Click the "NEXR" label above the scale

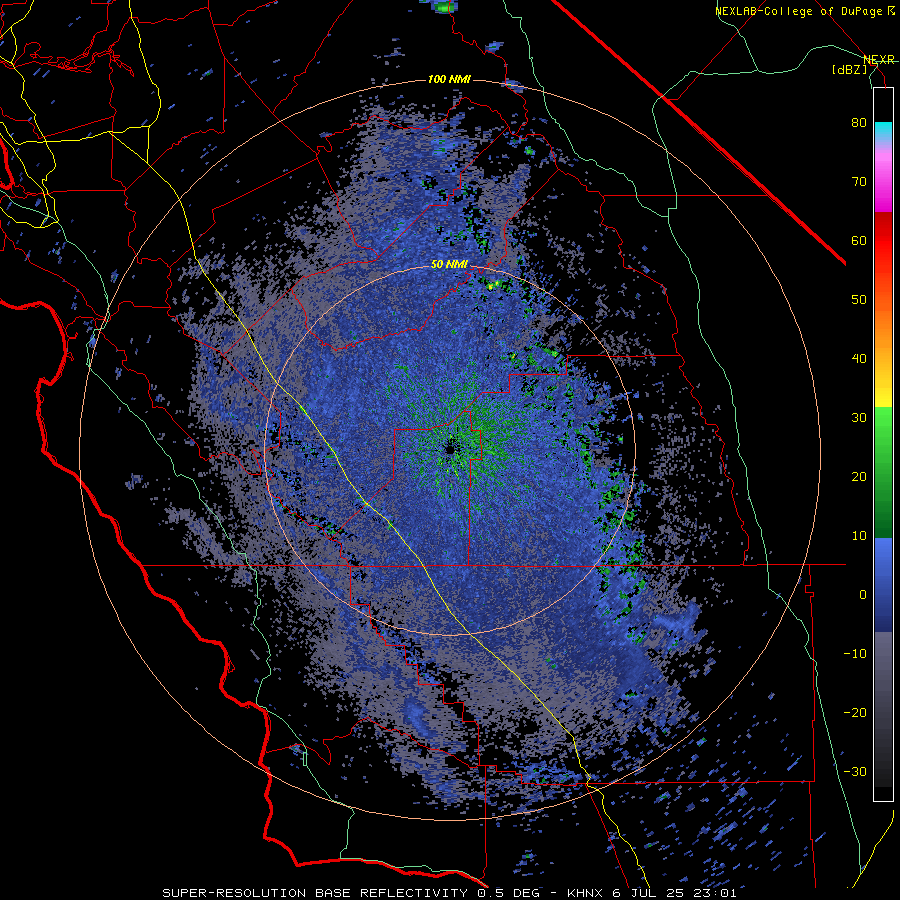pyautogui.click(x=879, y=59)
